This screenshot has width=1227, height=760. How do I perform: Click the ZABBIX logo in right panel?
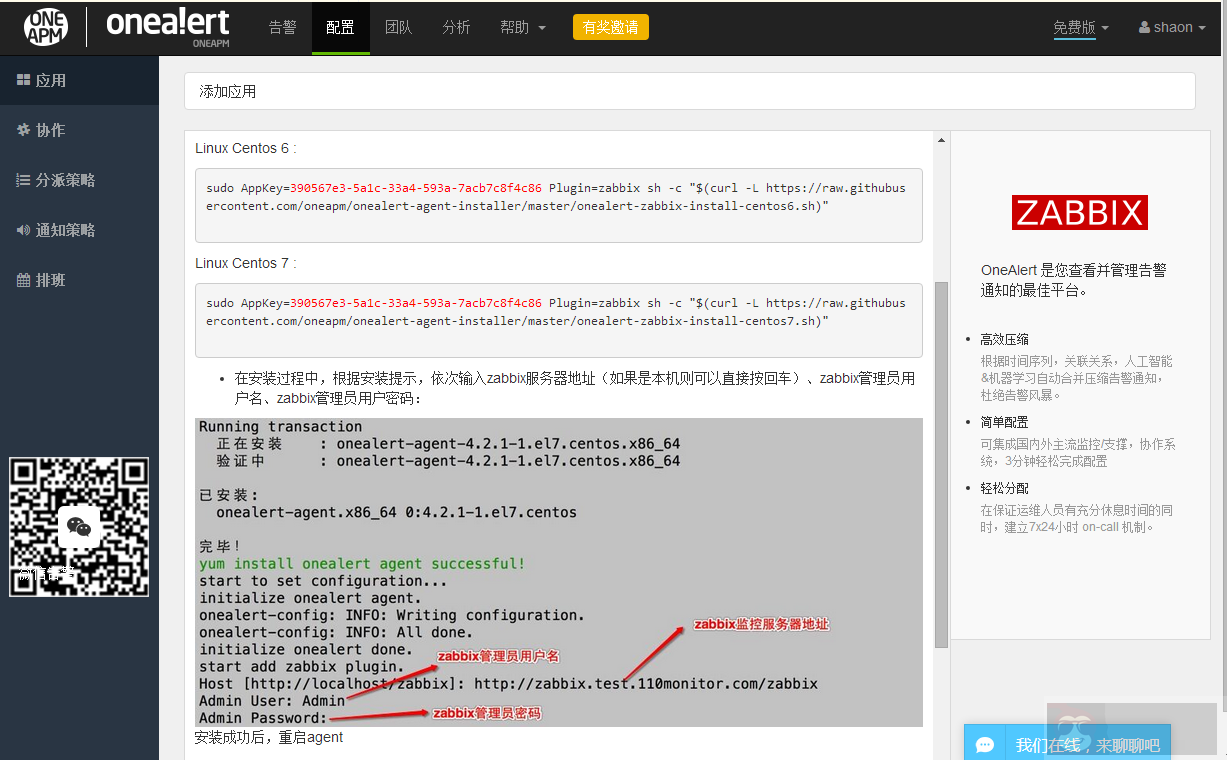coord(1080,212)
